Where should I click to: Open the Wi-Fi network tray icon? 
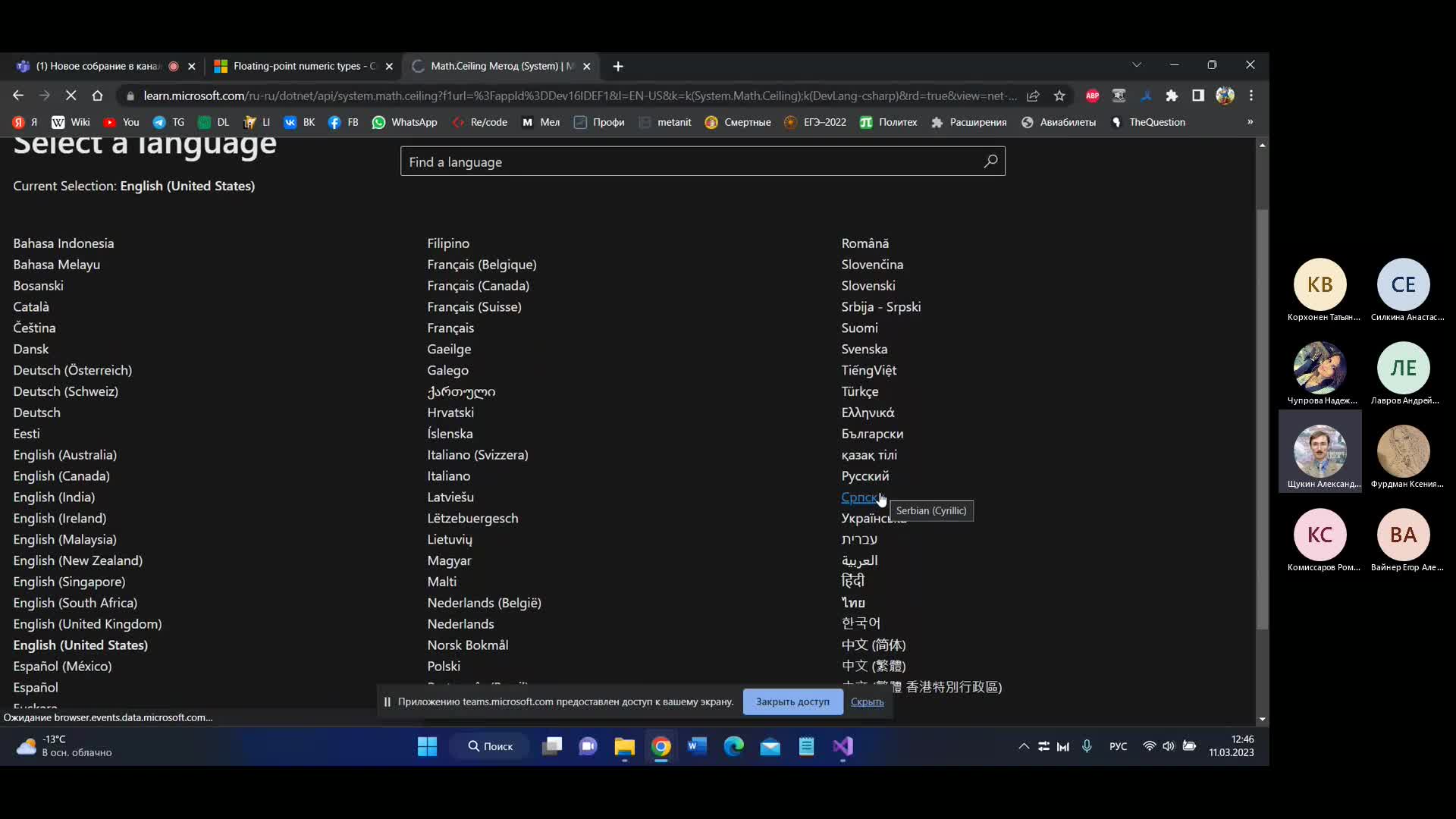click(x=1149, y=746)
